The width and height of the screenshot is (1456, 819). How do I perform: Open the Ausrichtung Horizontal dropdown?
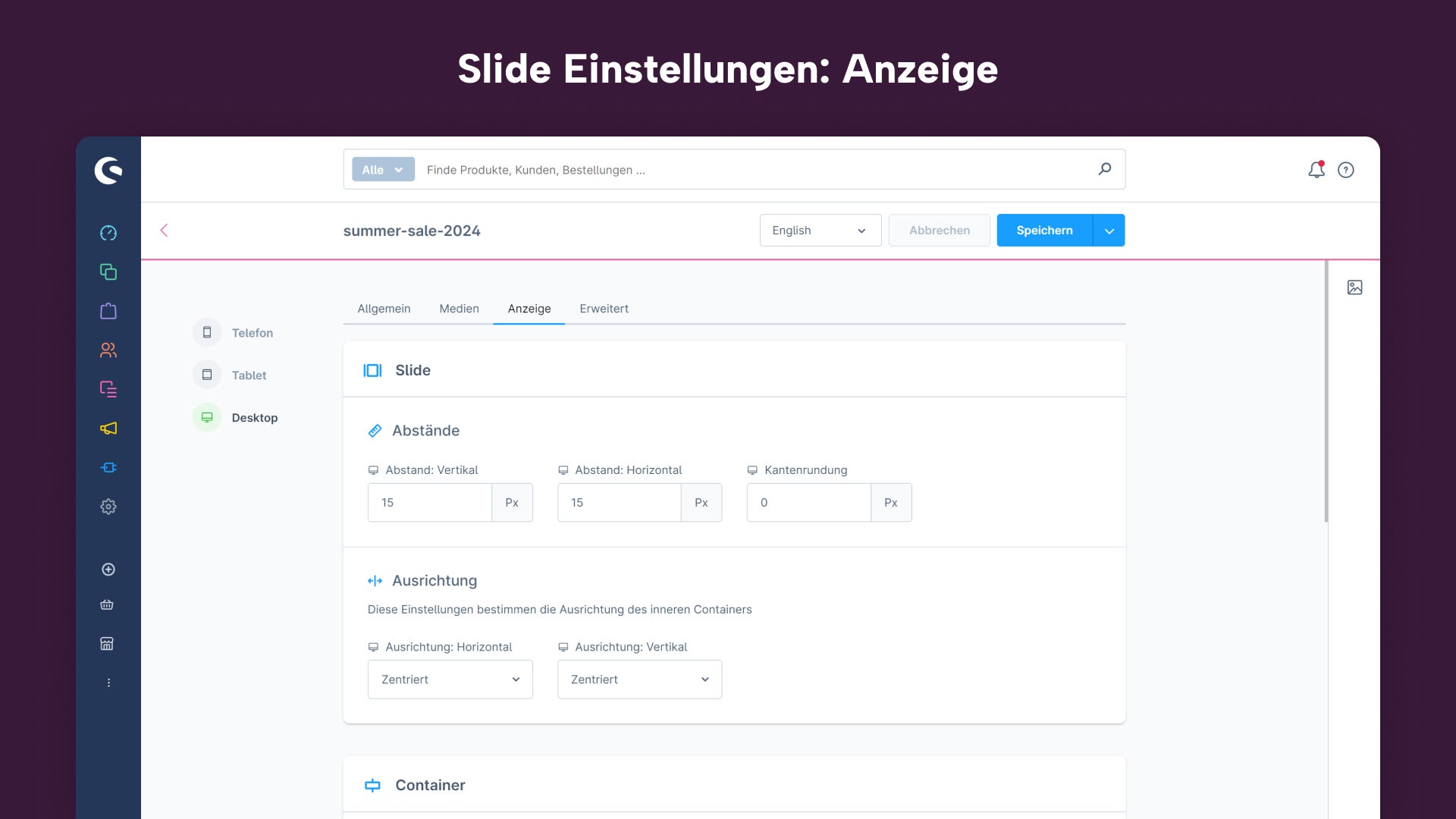pos(450,679)
